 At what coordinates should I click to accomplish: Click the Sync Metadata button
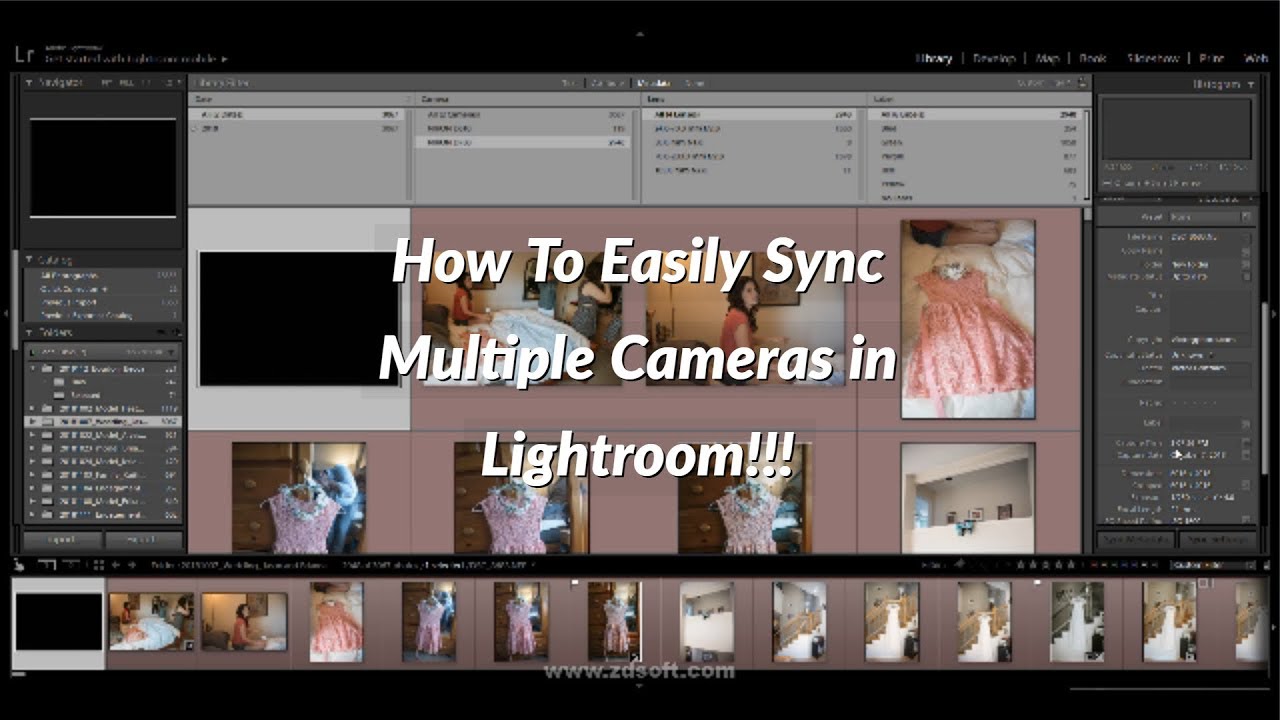pyautogui.click(x=1136, y=540)
